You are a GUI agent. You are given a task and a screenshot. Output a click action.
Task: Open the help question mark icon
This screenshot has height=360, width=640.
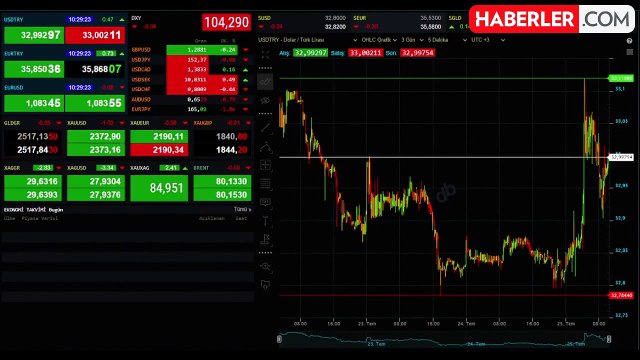tap(629, 41)
